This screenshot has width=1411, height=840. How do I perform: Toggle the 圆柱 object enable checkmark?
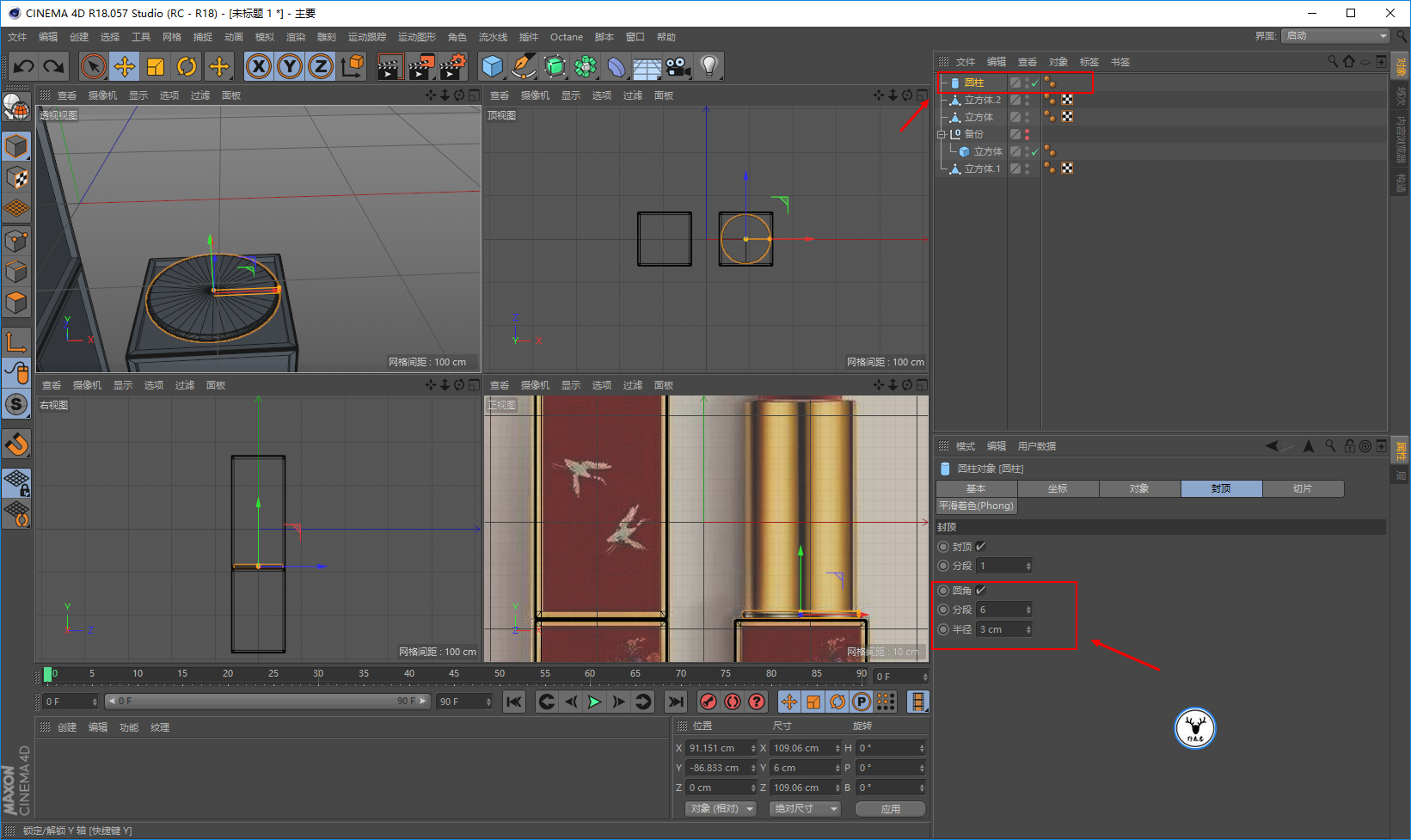1035,83
